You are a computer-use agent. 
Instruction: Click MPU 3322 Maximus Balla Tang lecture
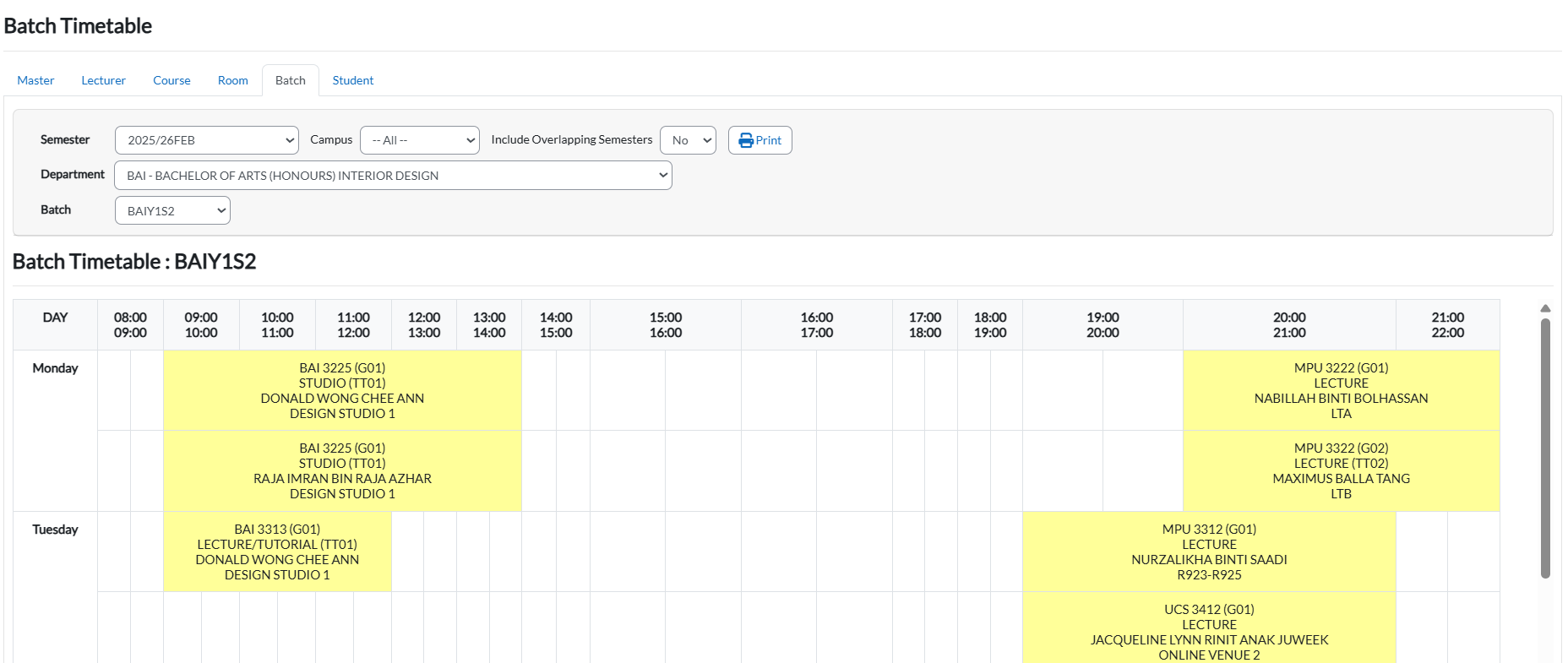(x=1341, y=470)
